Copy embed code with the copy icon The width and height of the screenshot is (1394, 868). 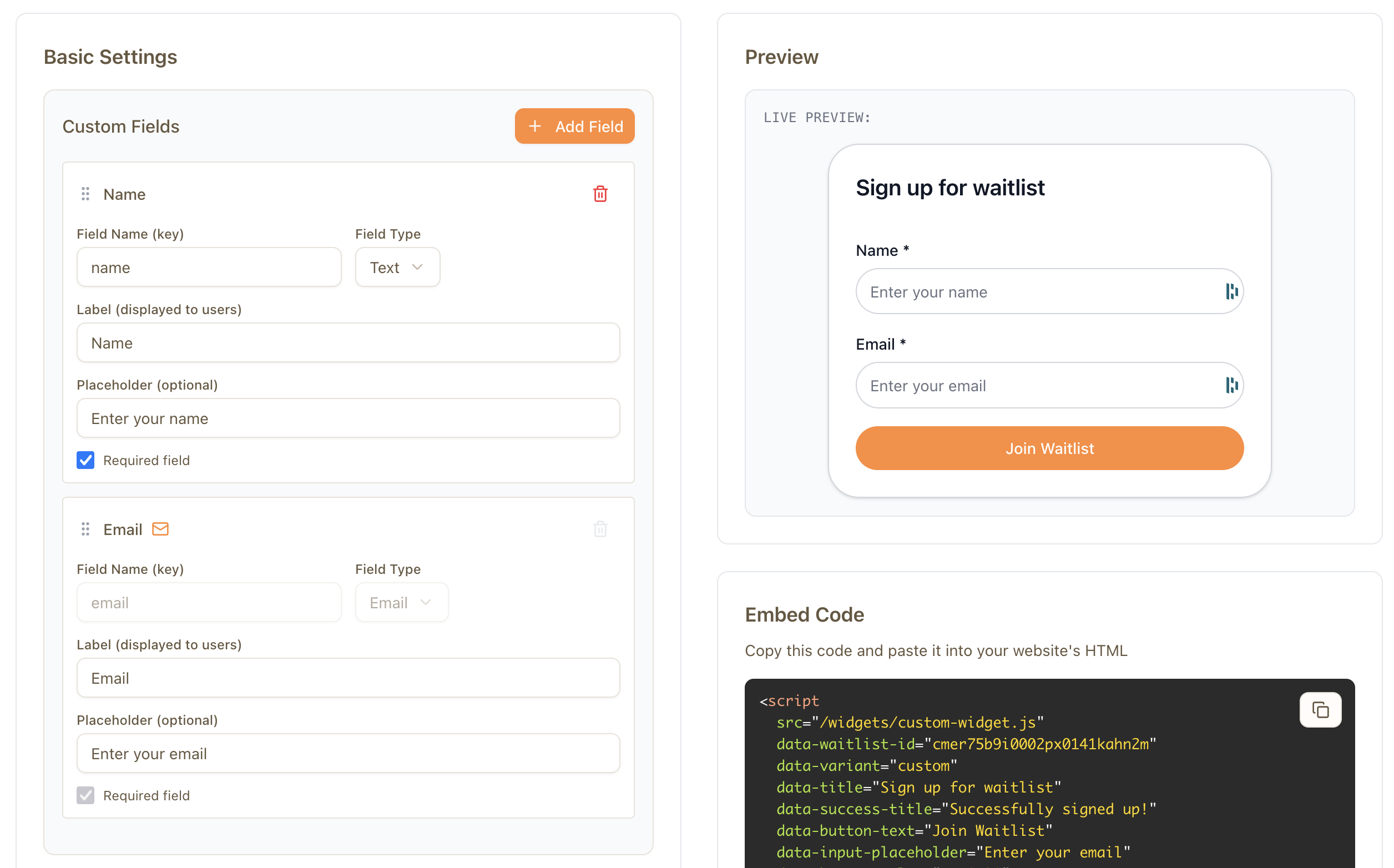point(1320,710)
